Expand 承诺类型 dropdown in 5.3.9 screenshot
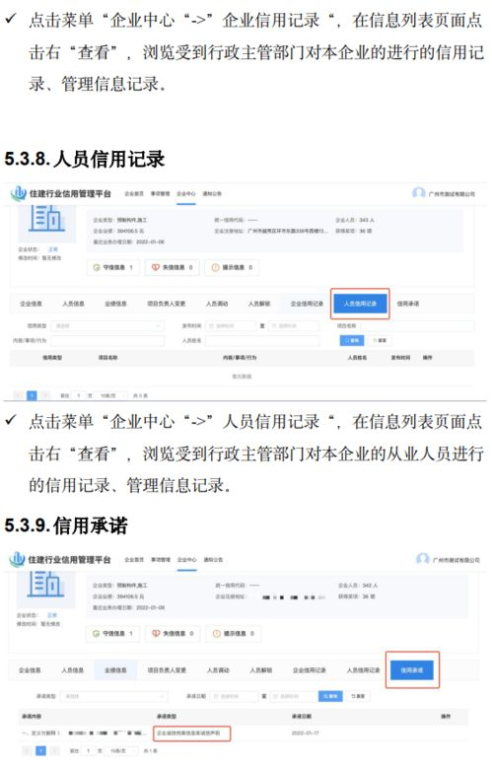Screen dimensions: 492x768 point(114,696)
